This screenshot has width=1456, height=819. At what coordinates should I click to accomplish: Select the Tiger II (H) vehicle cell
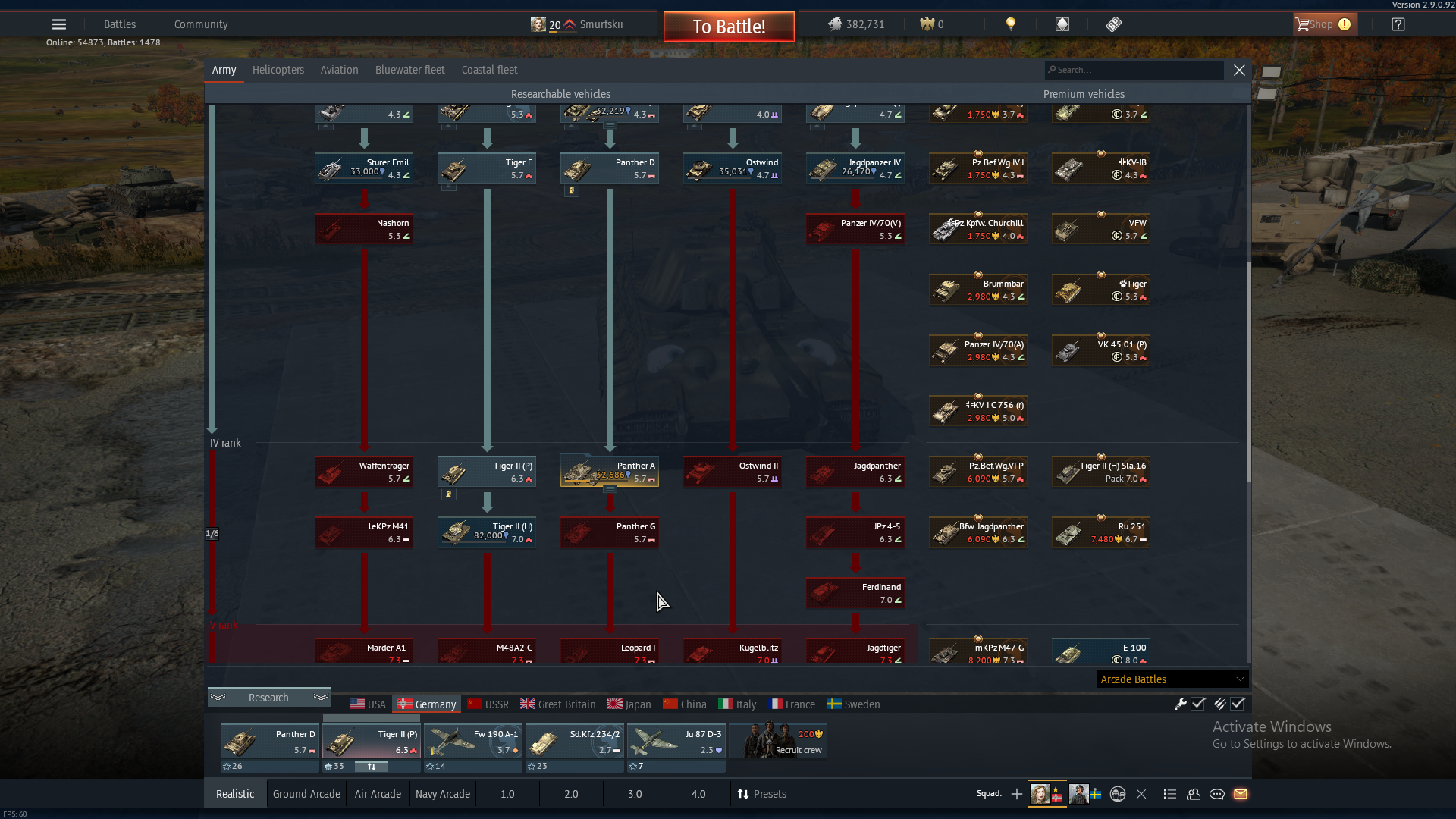click(487, 532)
